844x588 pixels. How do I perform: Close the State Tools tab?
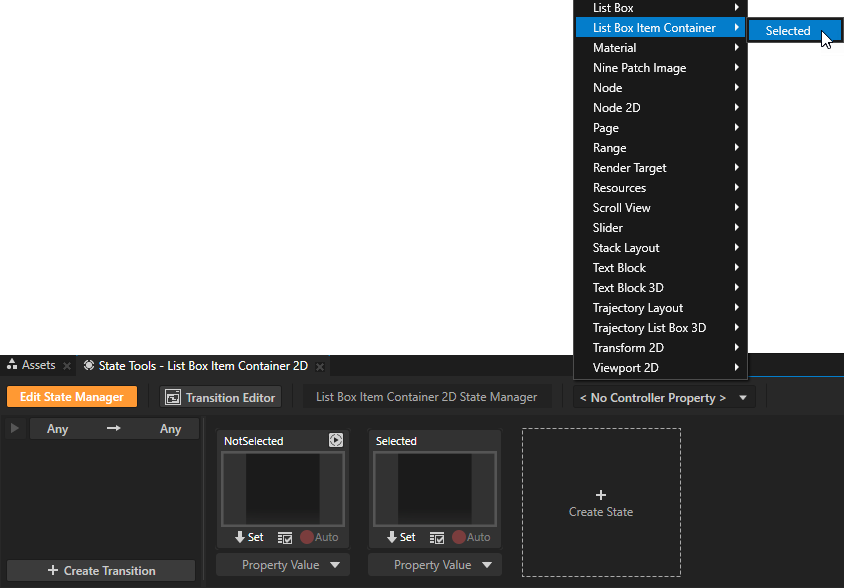point(320,366)
